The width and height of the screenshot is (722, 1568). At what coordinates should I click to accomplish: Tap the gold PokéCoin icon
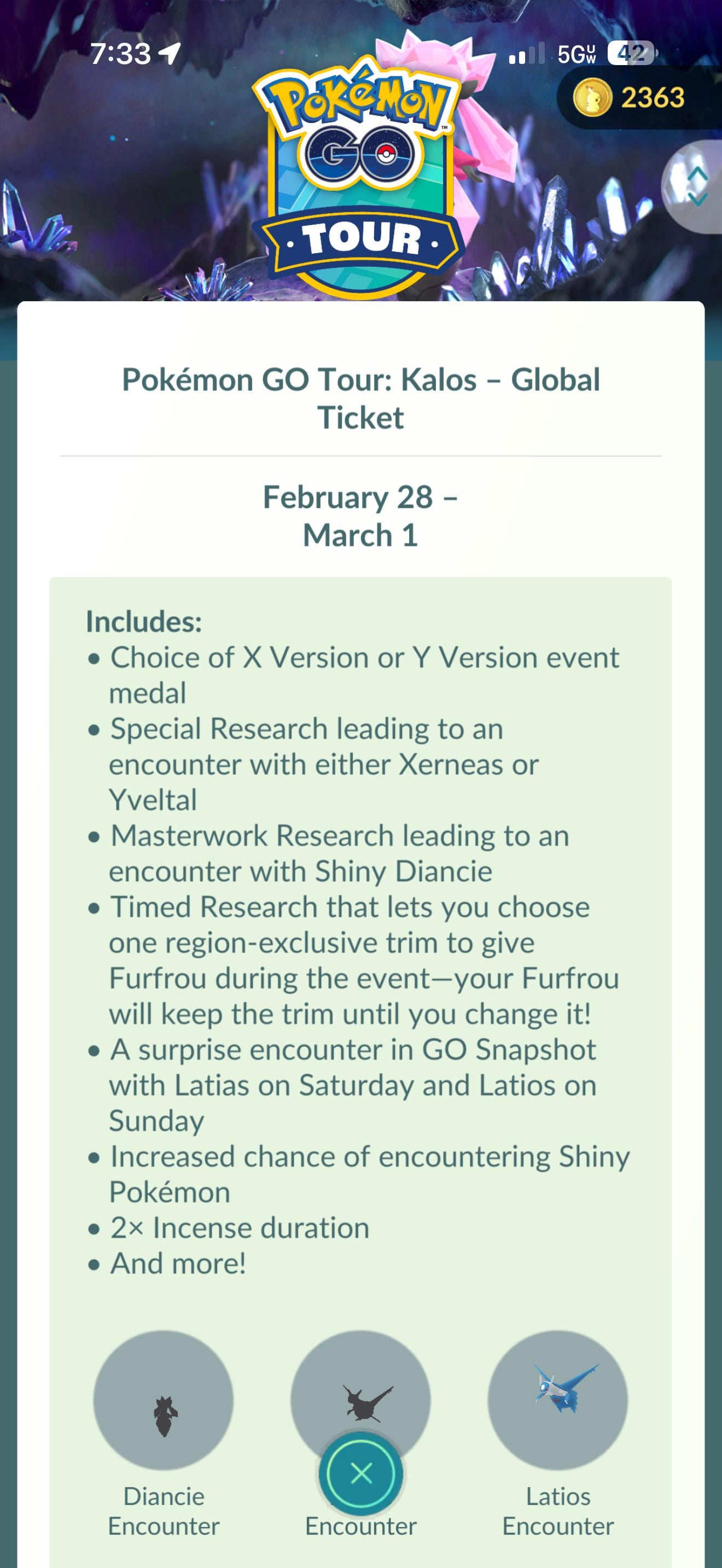coord(592,97)
